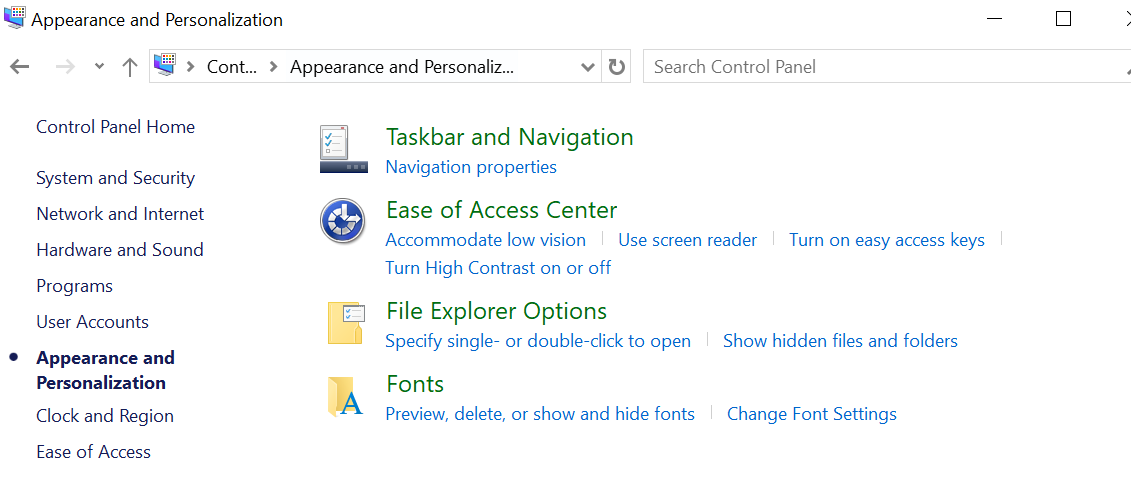Expand the breadcrumb chevron after Cont...
Image resolution: width=1131 pixels, height=500 pixels.
[273, 67]
